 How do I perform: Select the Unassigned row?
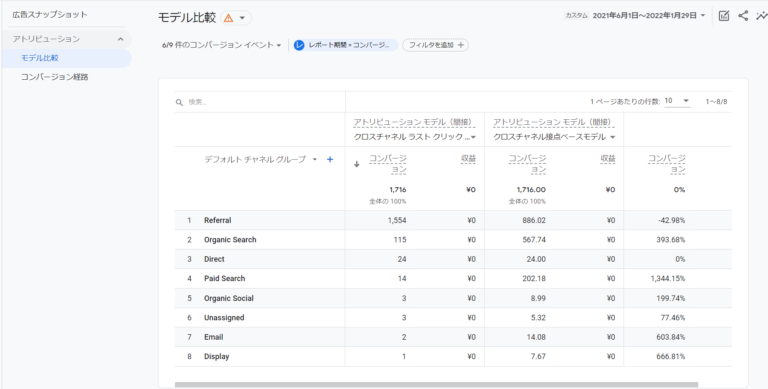pyautogui.click(x=453, y=317)
